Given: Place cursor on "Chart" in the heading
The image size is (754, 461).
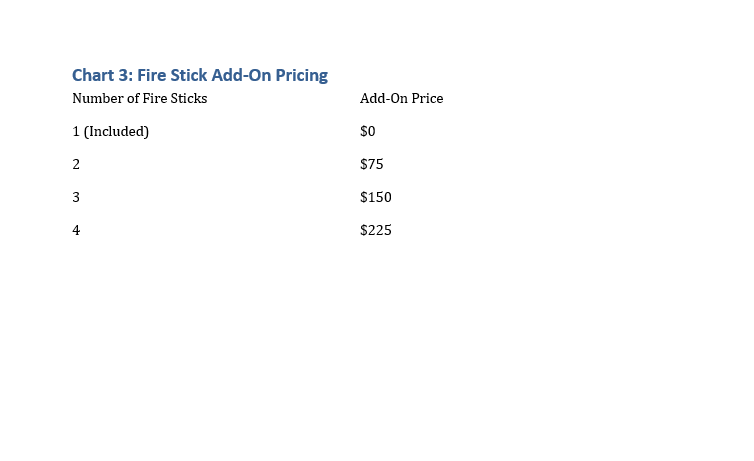Looking at the screenshot, I should (x=93, y=75).
